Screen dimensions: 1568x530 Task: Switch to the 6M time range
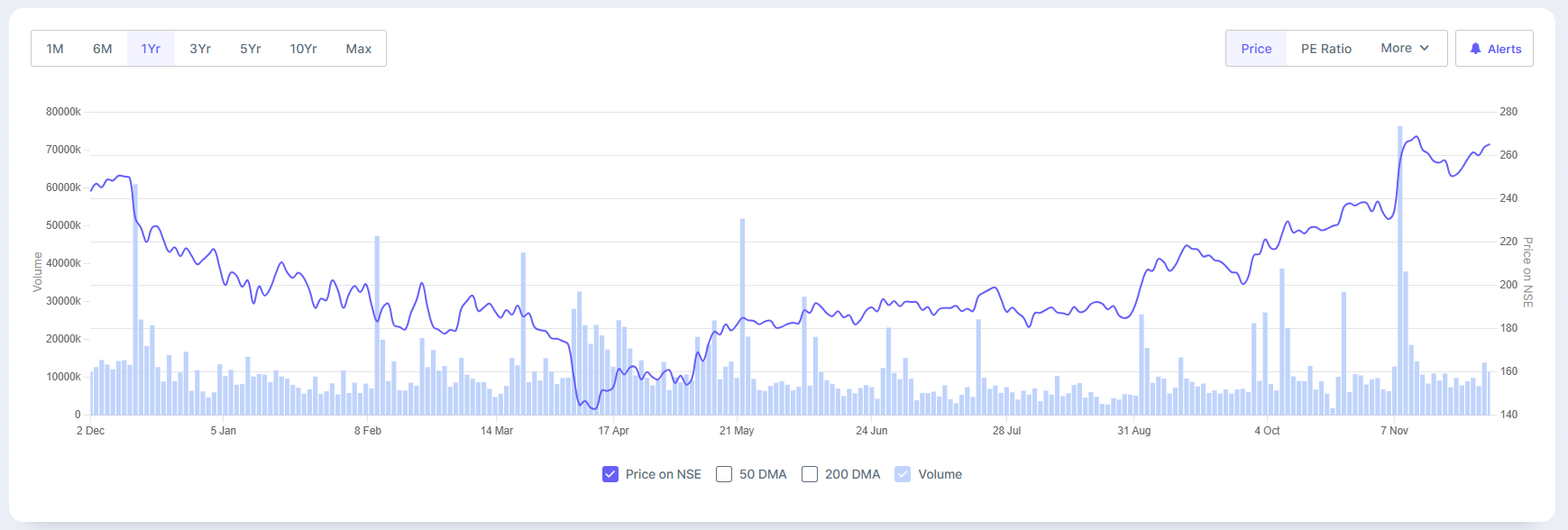[x=103, y=49]
